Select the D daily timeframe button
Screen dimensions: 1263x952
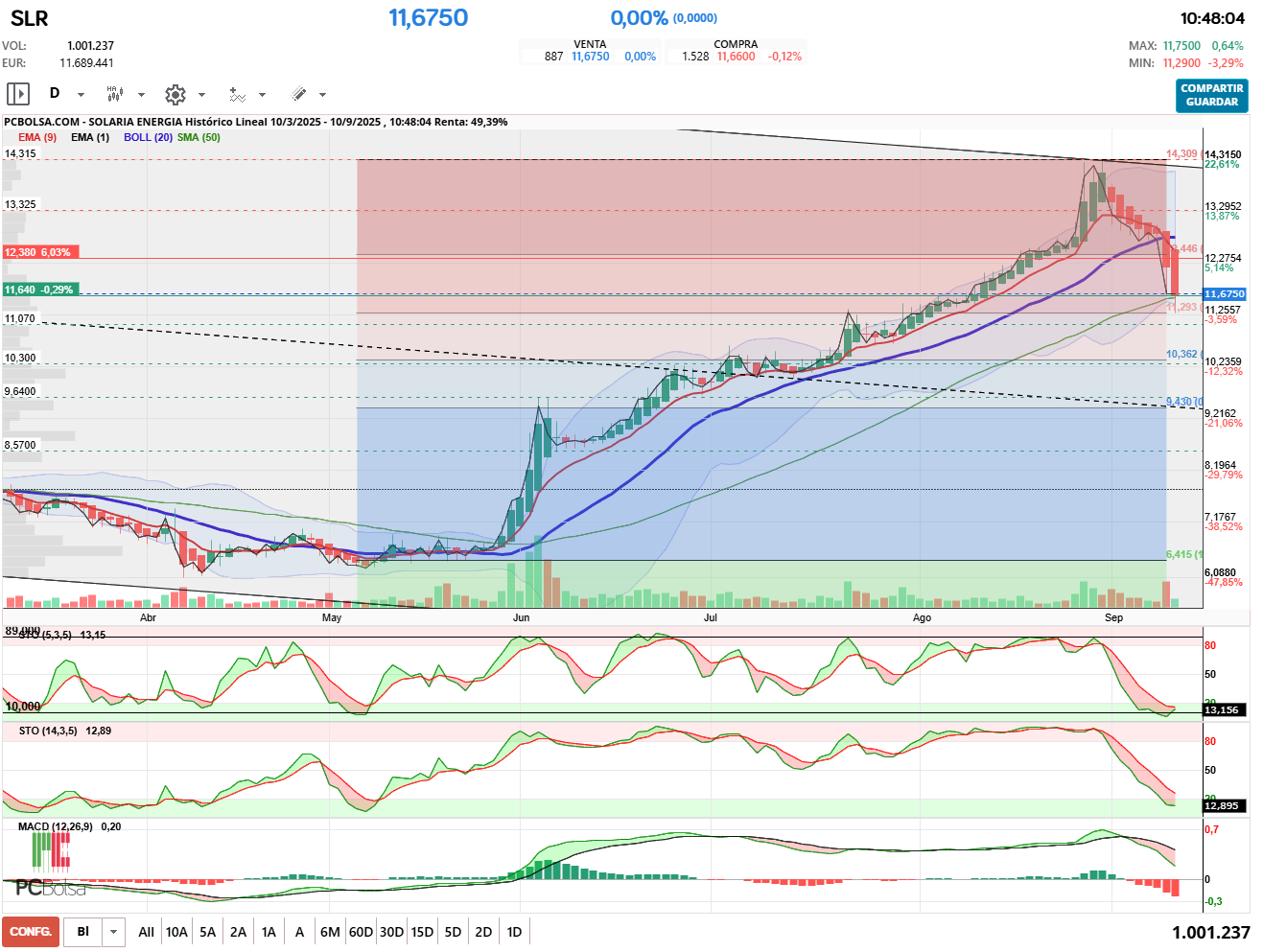click(55, 94)
